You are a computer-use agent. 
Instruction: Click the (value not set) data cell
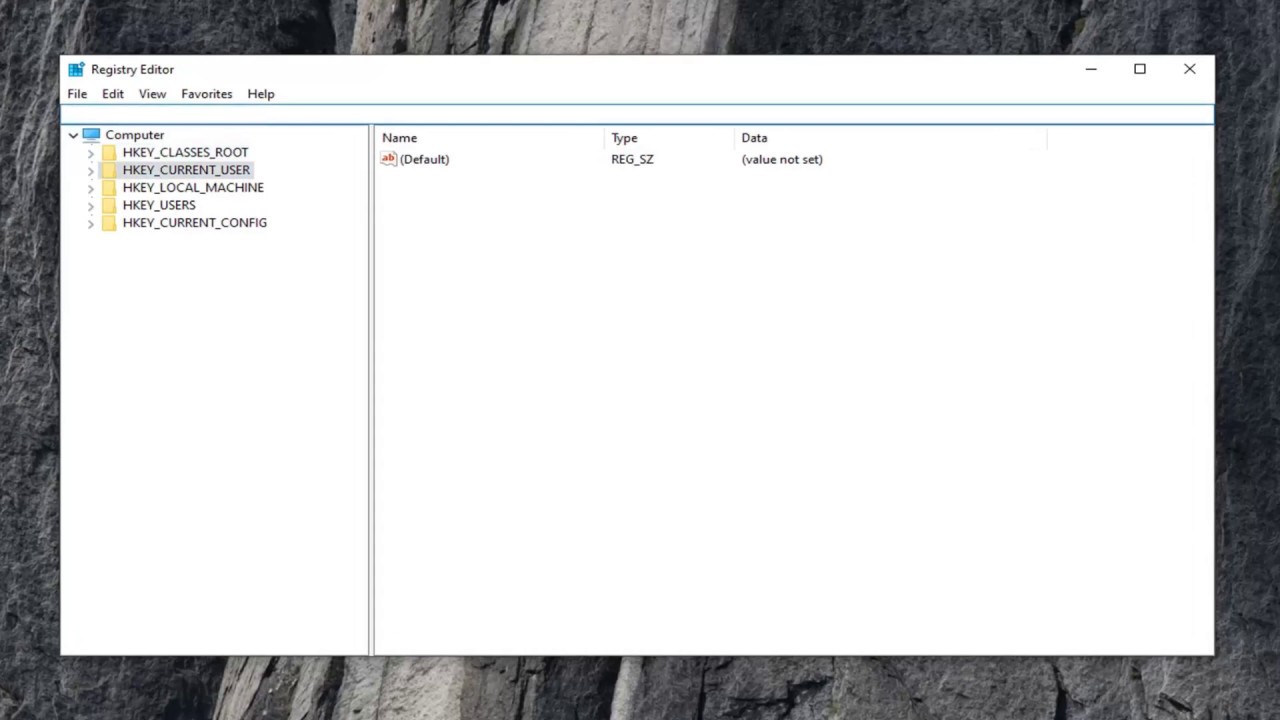(x=782, y=159)
